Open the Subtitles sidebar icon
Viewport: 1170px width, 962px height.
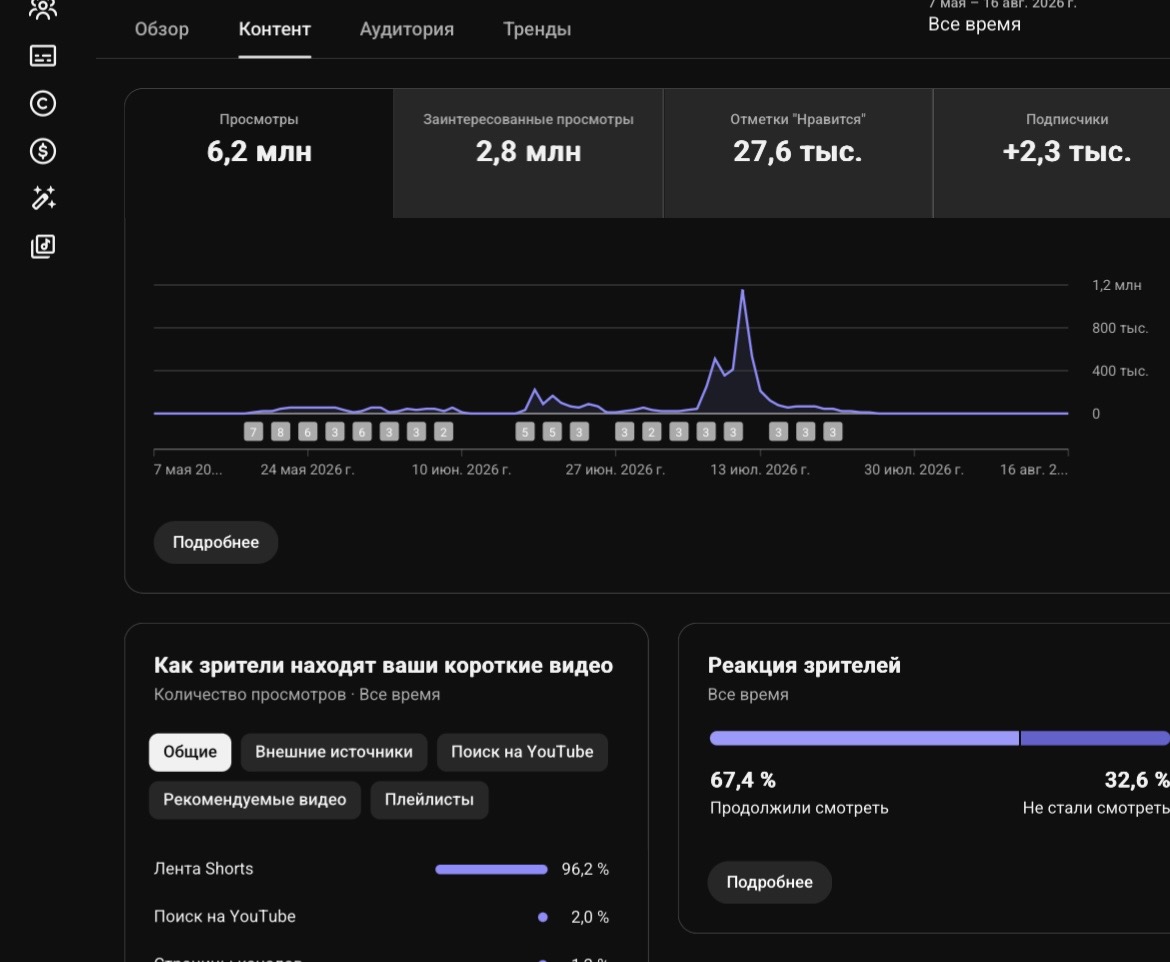pyautogui.click(x=43, y=56)
